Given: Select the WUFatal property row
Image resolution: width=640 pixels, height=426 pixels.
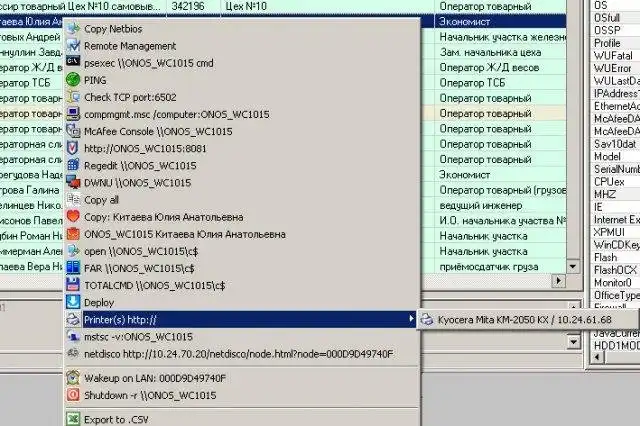Looking at the screenshot, I should 615,55.
